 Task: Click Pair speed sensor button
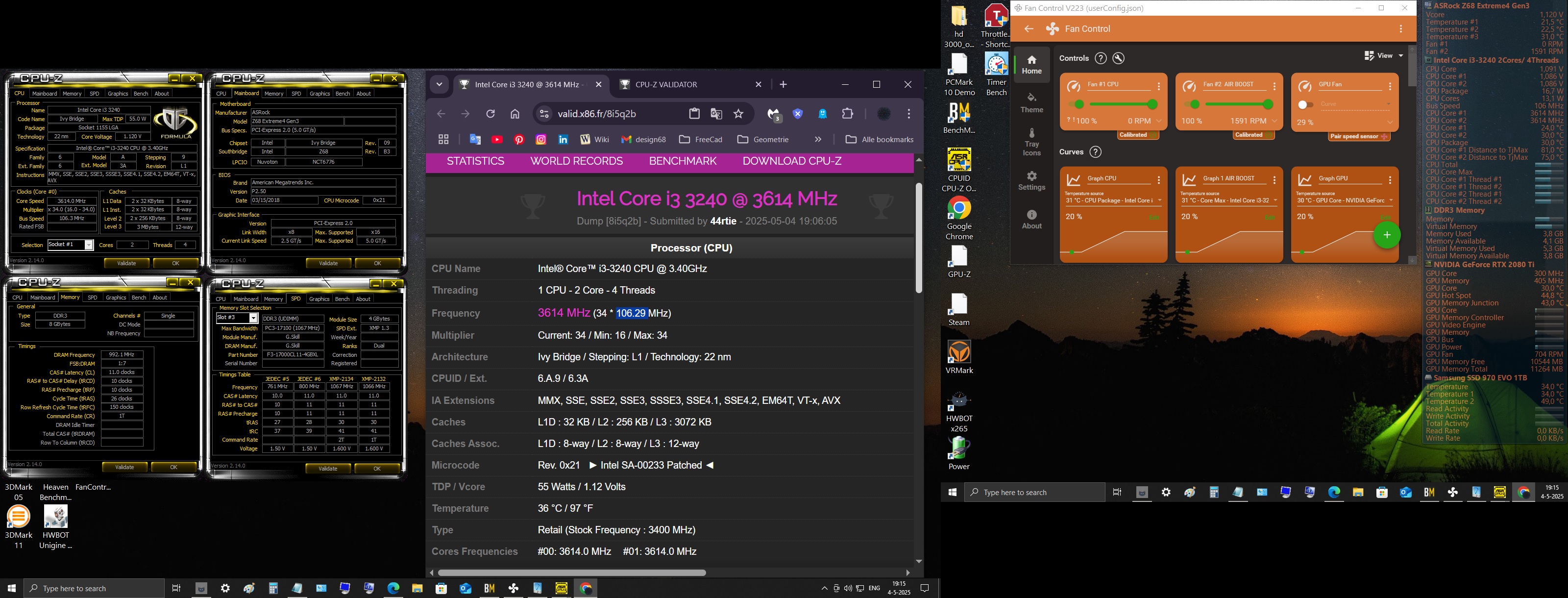pyautogui.click(x=1359, y=136)
